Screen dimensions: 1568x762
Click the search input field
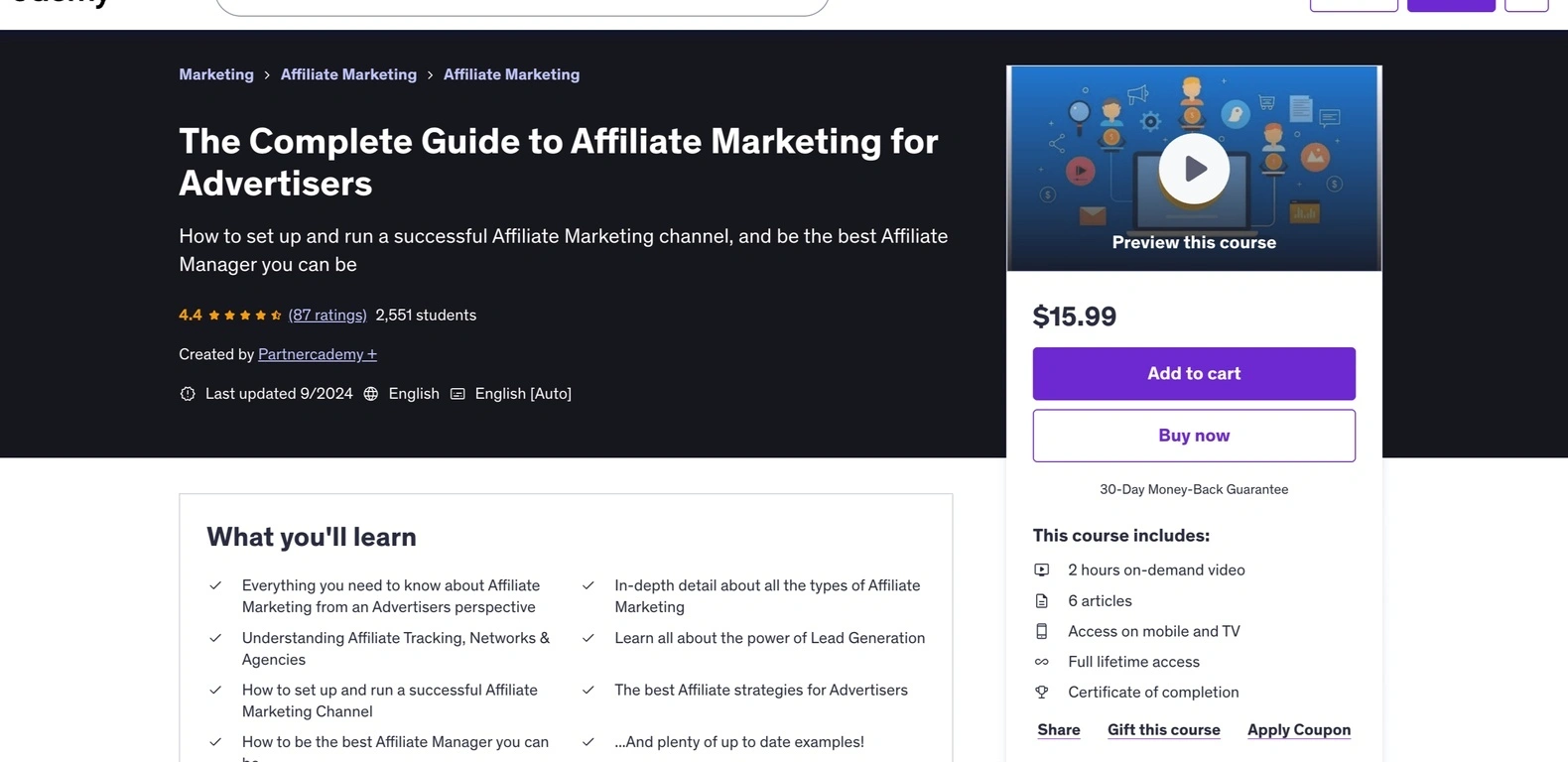[522, 6]
